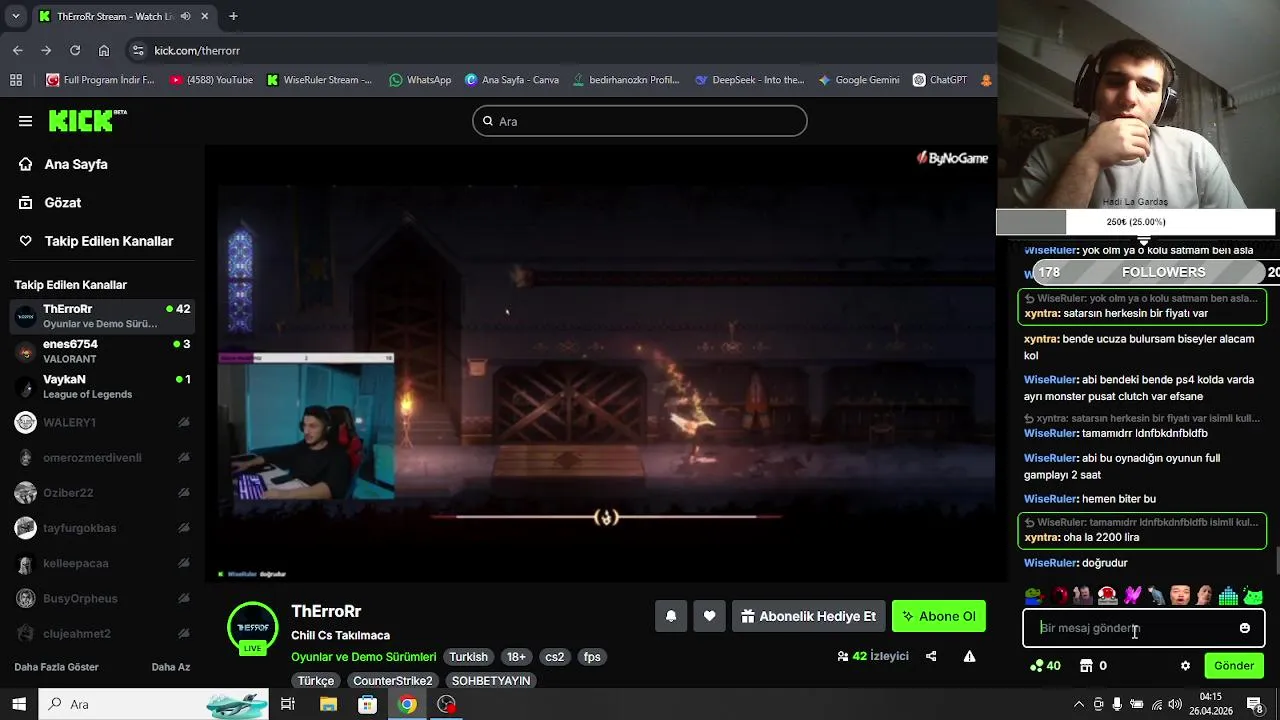This screenshot has width=1280, height=720.
Task: Insert the pink butterfly emote
Action: (1132, 596)
